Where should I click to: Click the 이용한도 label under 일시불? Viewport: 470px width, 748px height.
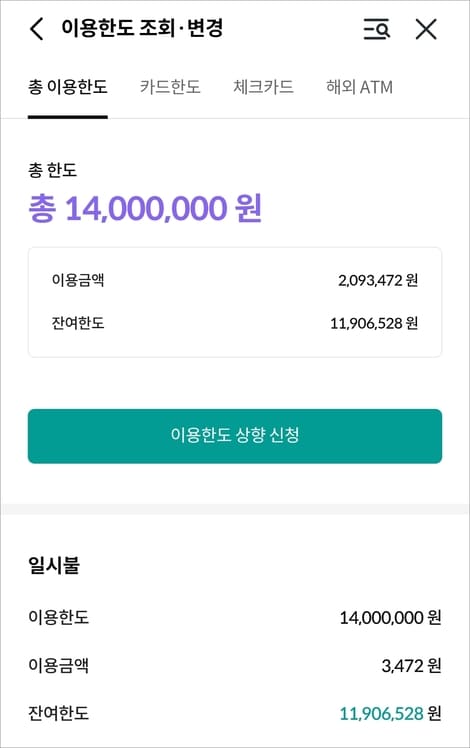coord(59,617)
